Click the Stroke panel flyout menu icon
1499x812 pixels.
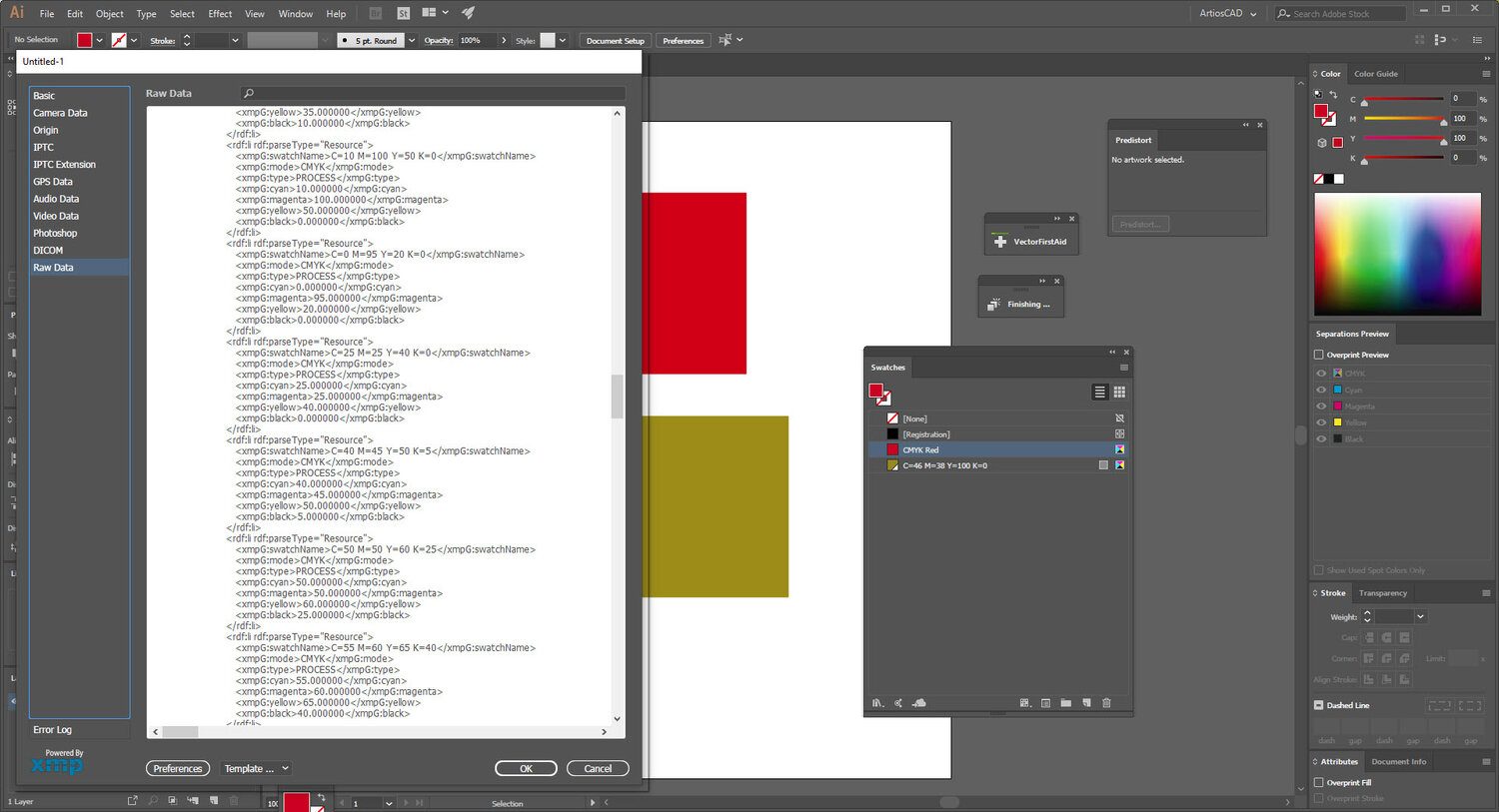[x=1486, y=593]
